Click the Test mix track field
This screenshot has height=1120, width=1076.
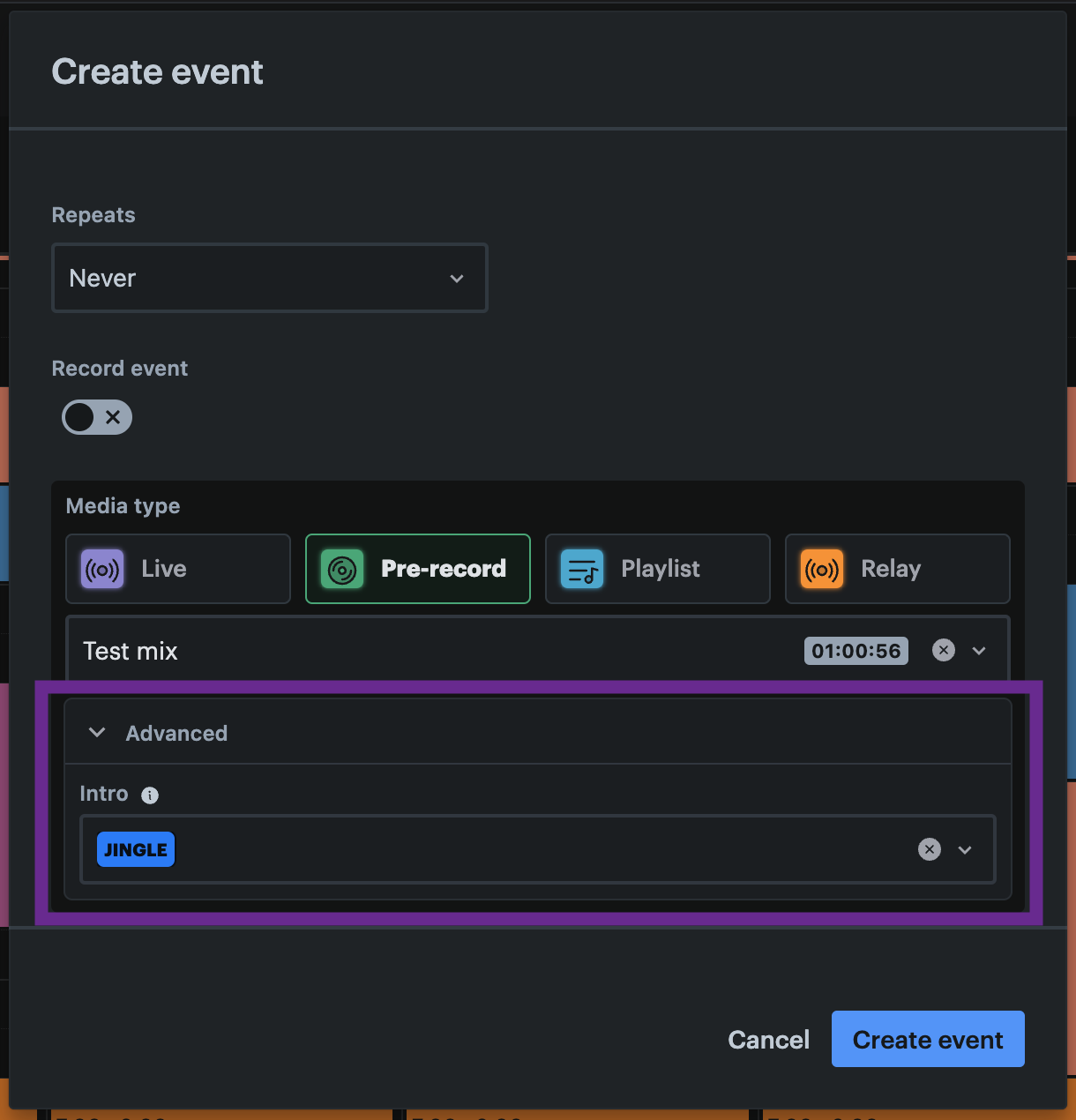click(538, 651)
